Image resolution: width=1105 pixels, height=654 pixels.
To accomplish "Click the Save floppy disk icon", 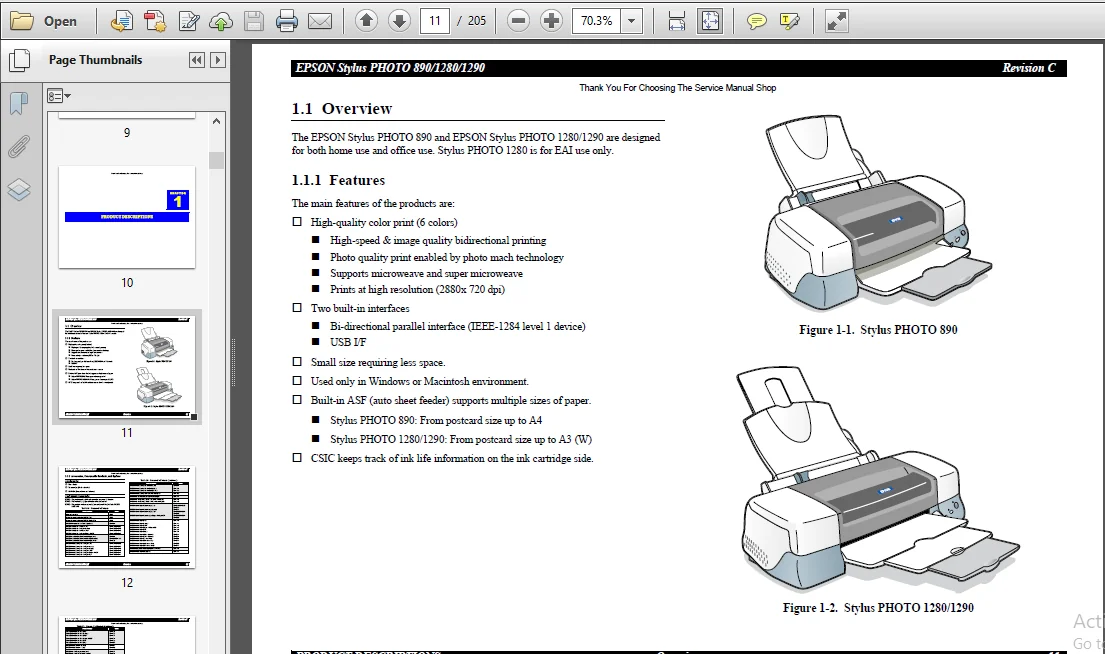I will click(x=254, y=21).
